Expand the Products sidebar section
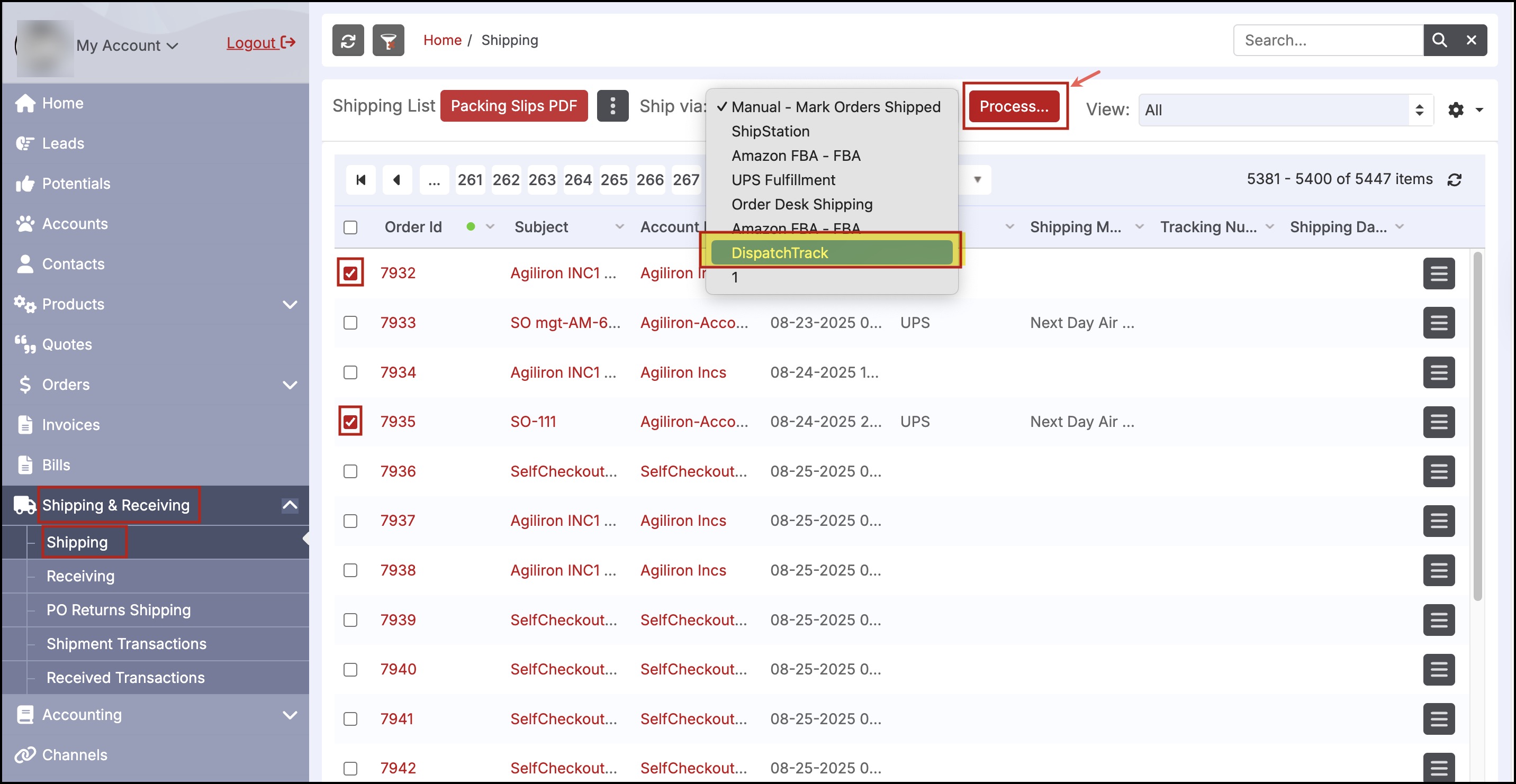The image size is (1516, 784). coord(290,305)
